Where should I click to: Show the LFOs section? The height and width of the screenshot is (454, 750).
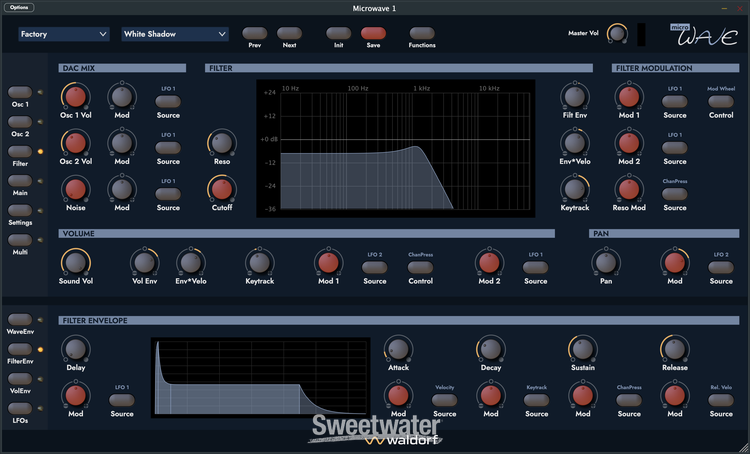[x=20, y=409]
